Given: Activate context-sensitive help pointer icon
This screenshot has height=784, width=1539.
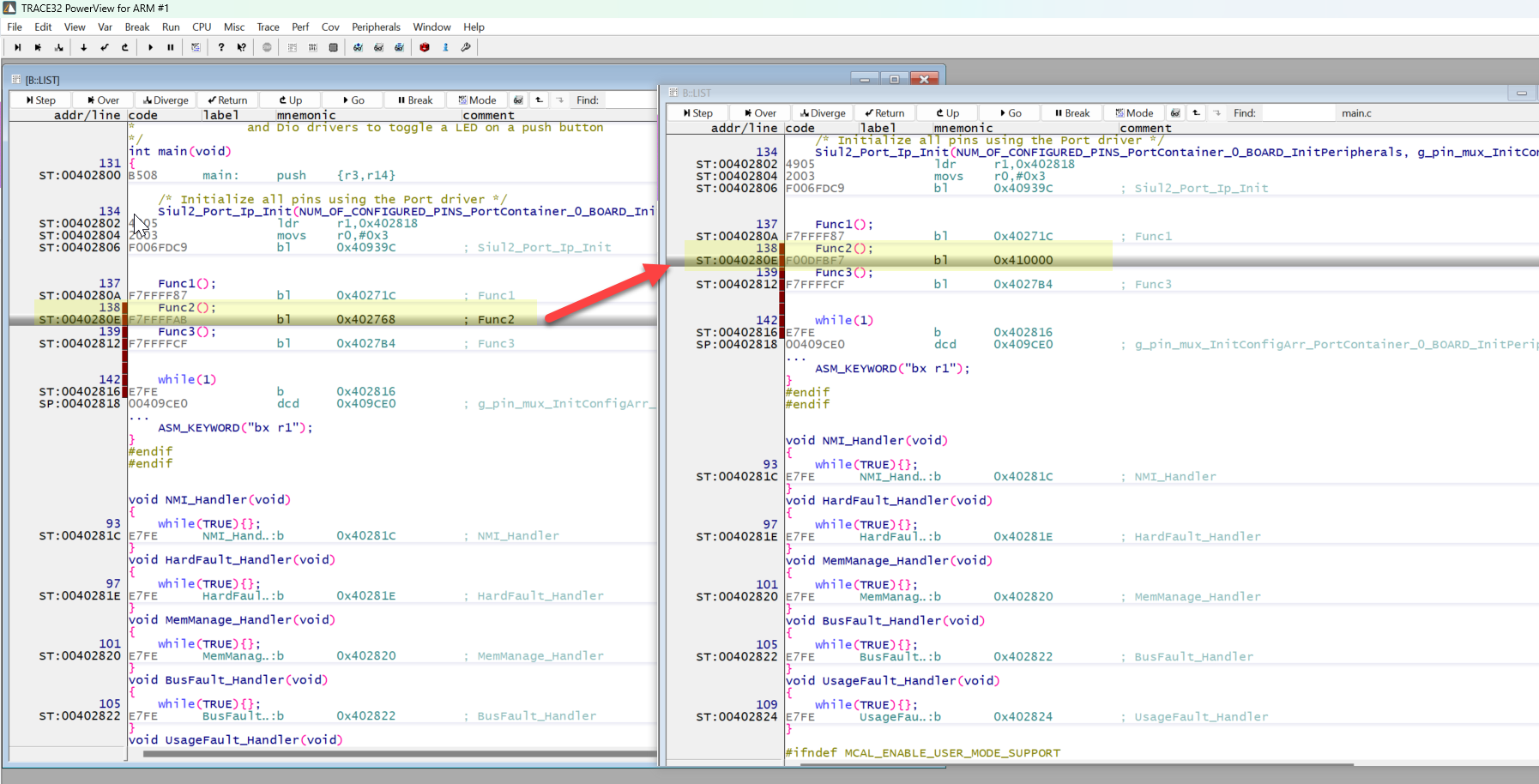Looking at the screenshot, I should [x=241, y=47].
